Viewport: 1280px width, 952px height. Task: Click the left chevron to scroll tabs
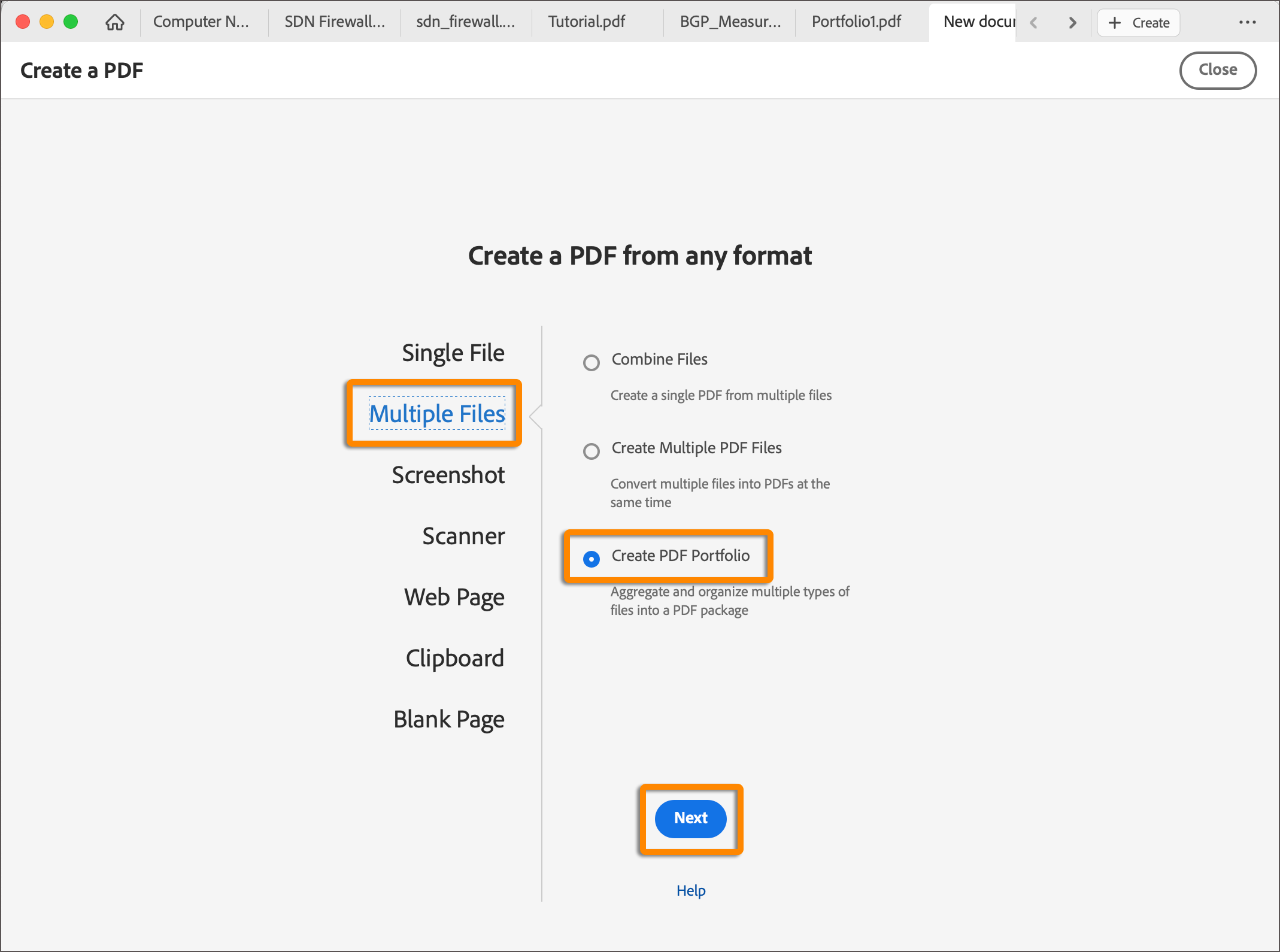(x=1034, y=23)
